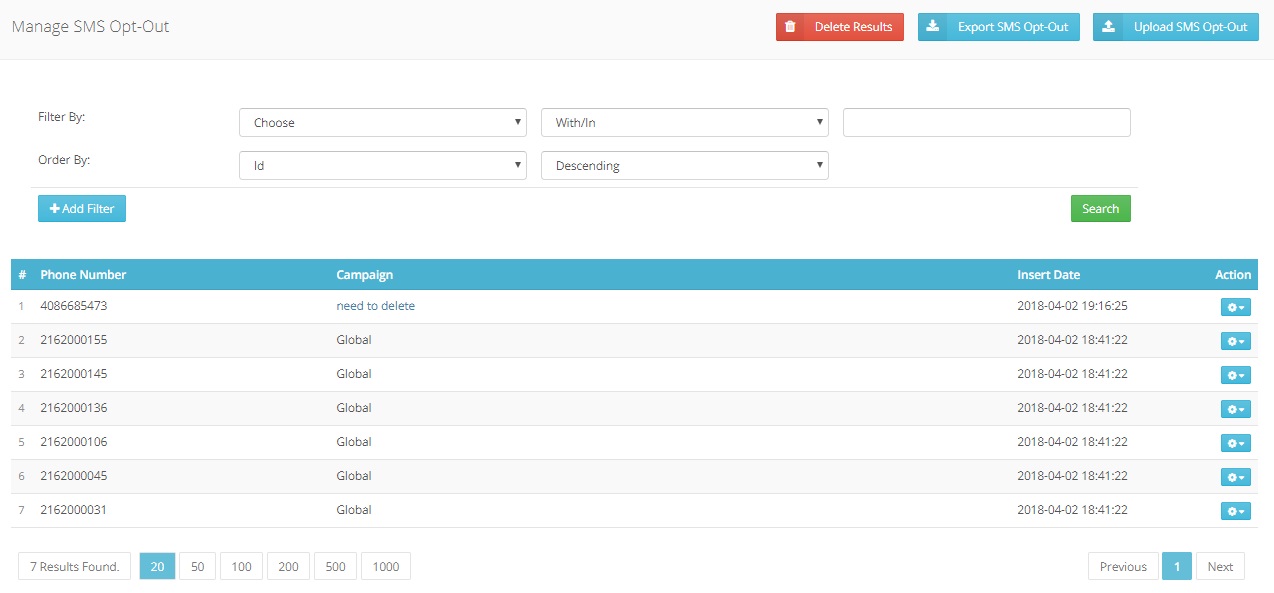
Task: Open the Order By 'Id' dropdown
Action: coord(383,166)
